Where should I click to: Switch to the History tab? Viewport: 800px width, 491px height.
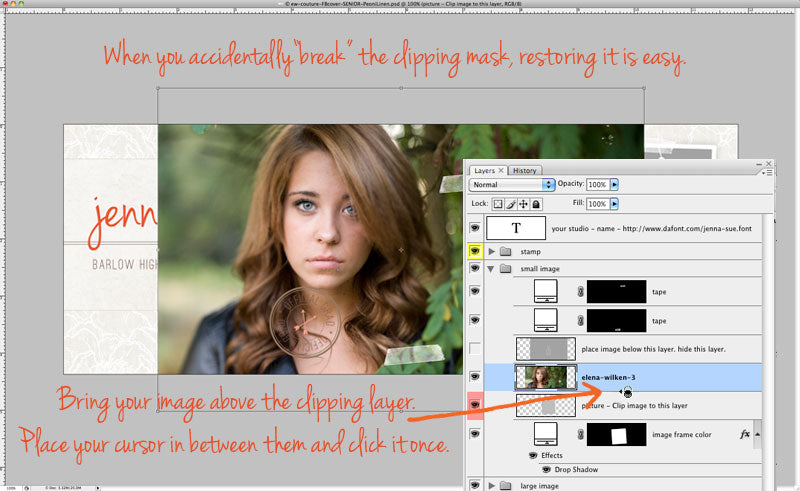526,170
